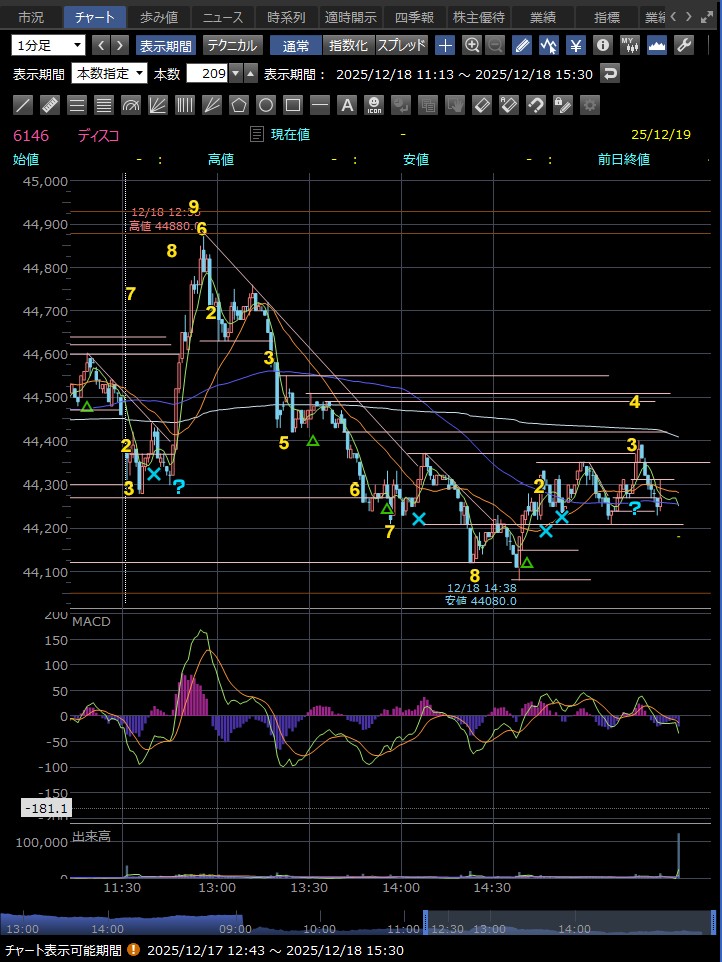Pick the pentagon shape drawing tool
Screen dimensions: 722x962
[x=239, y=105]
